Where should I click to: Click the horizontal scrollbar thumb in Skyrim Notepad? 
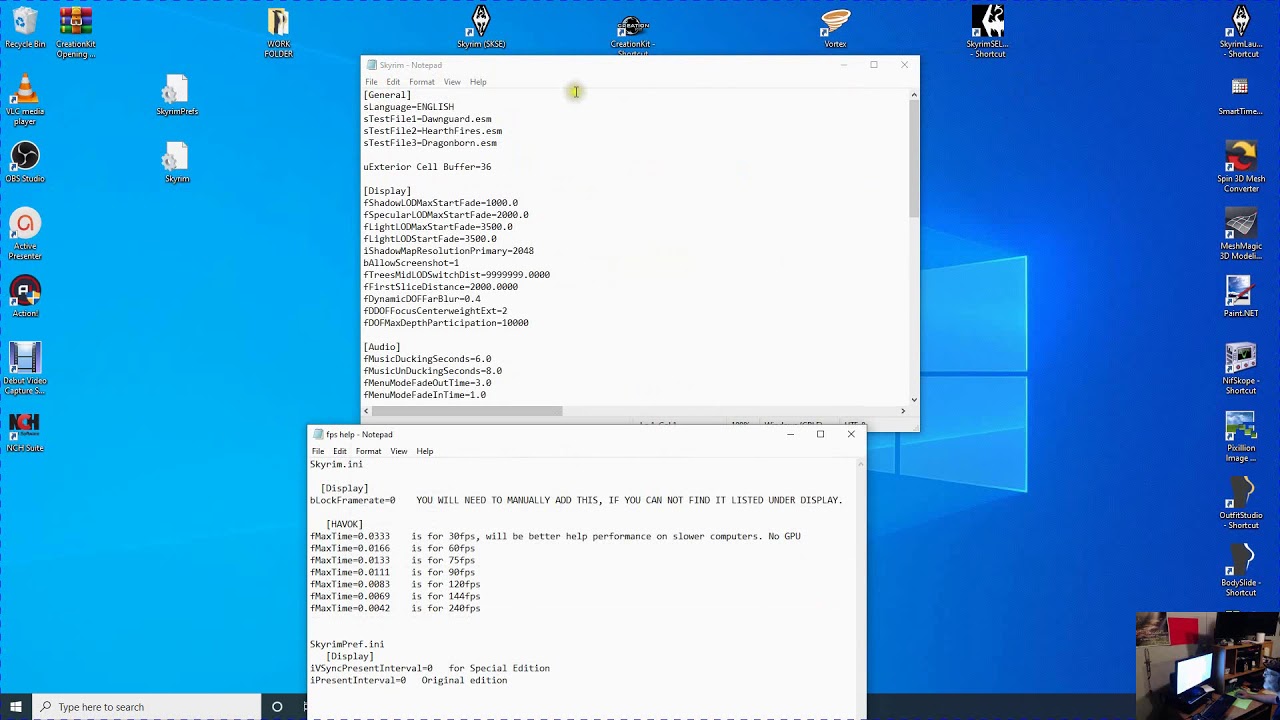[x=467, y=410]
